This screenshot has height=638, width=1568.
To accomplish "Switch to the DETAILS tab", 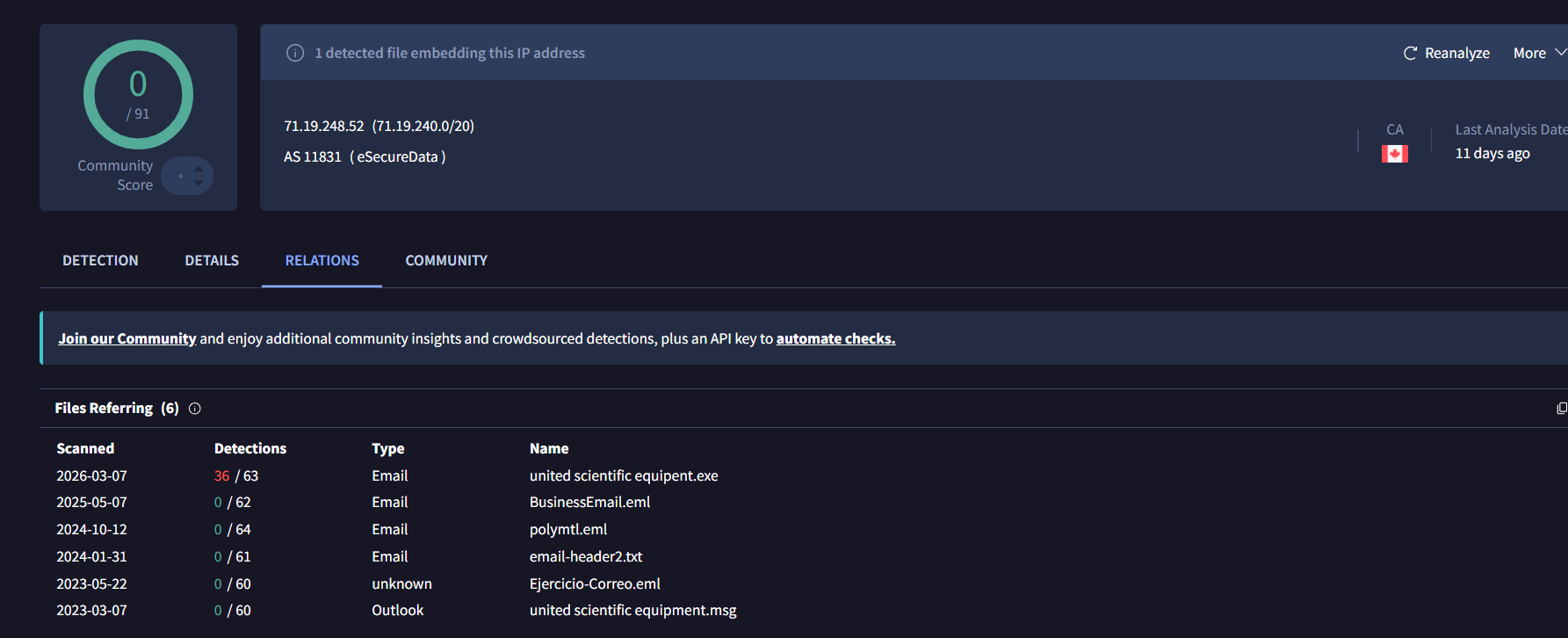I will tap(212, 261).
